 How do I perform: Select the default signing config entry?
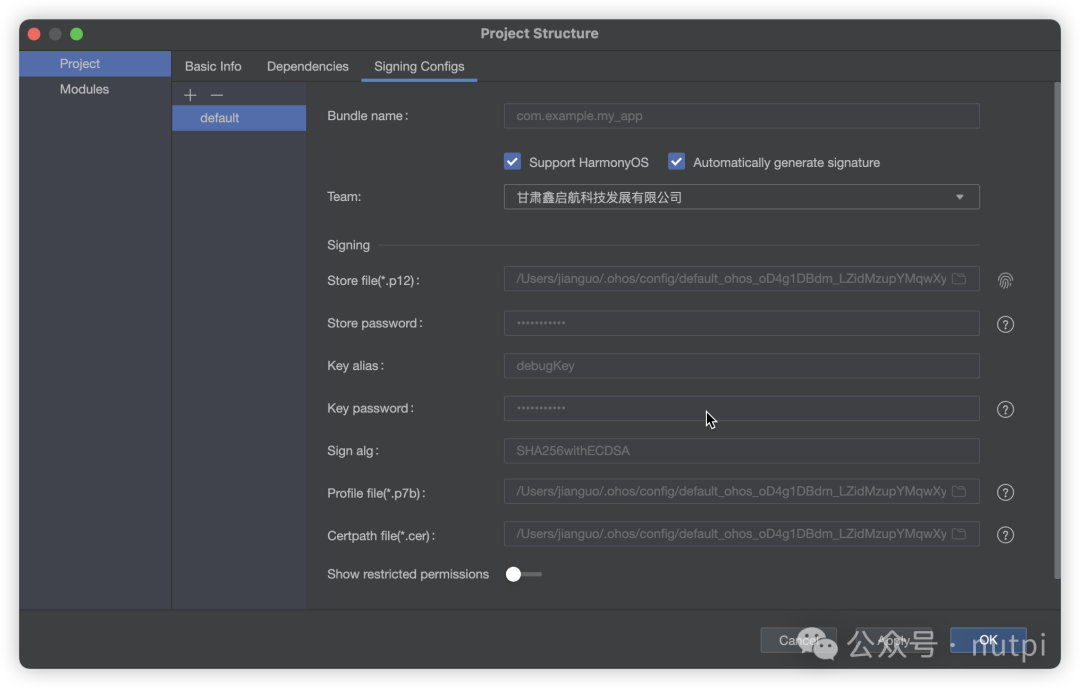(x=238, y=117)
